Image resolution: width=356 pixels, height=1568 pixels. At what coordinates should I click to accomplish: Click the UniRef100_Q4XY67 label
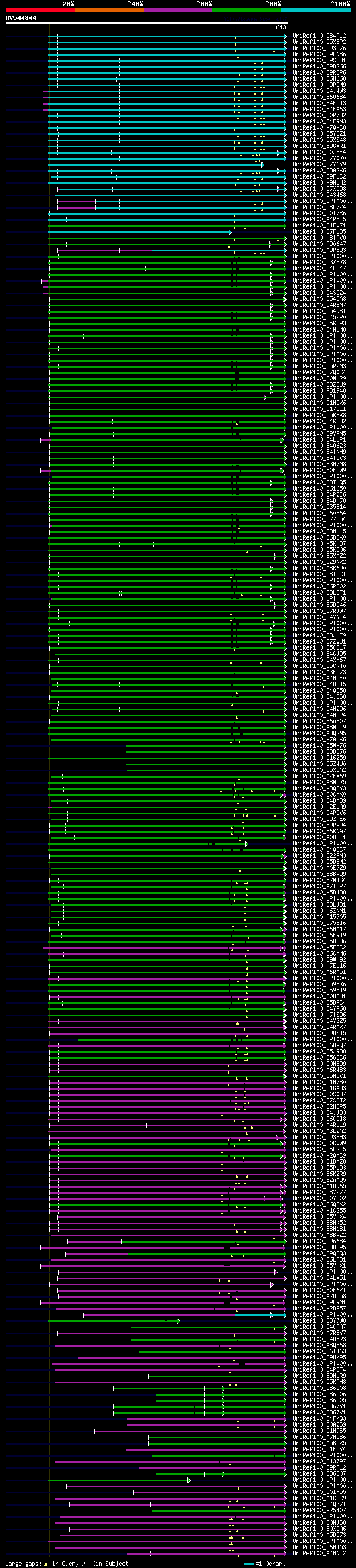319,660
